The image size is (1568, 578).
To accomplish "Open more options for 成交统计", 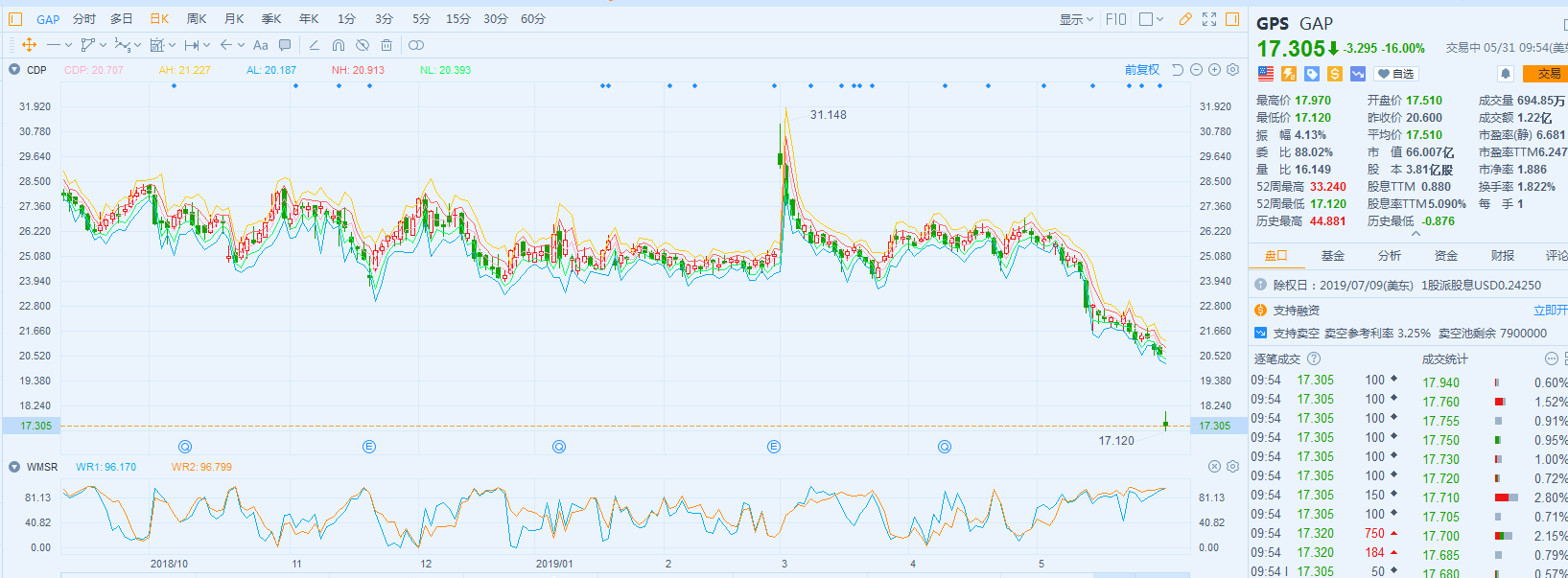I will click(1551, 358).
